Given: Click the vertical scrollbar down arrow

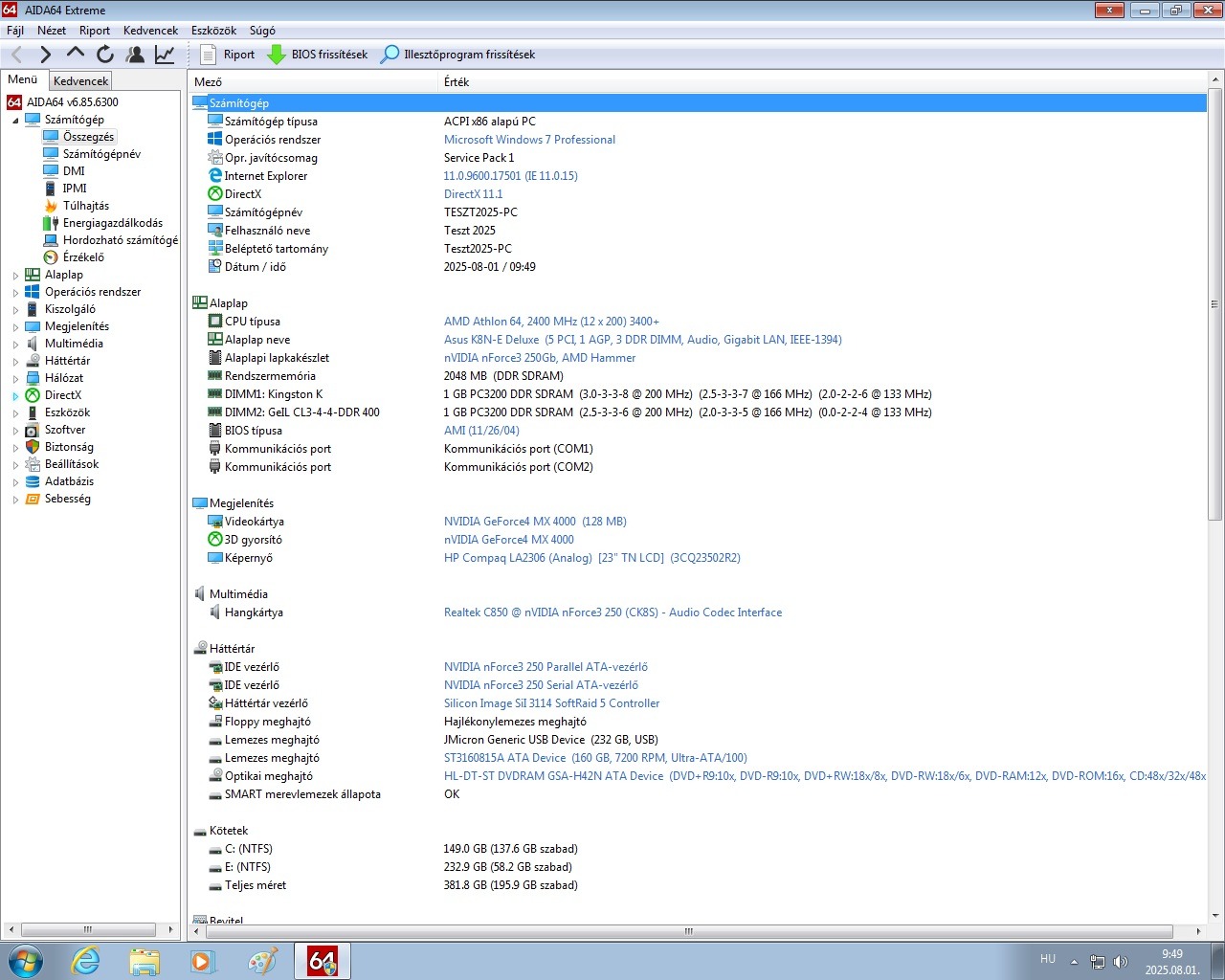Looking at the screenshot, I should pos(1215,916).
